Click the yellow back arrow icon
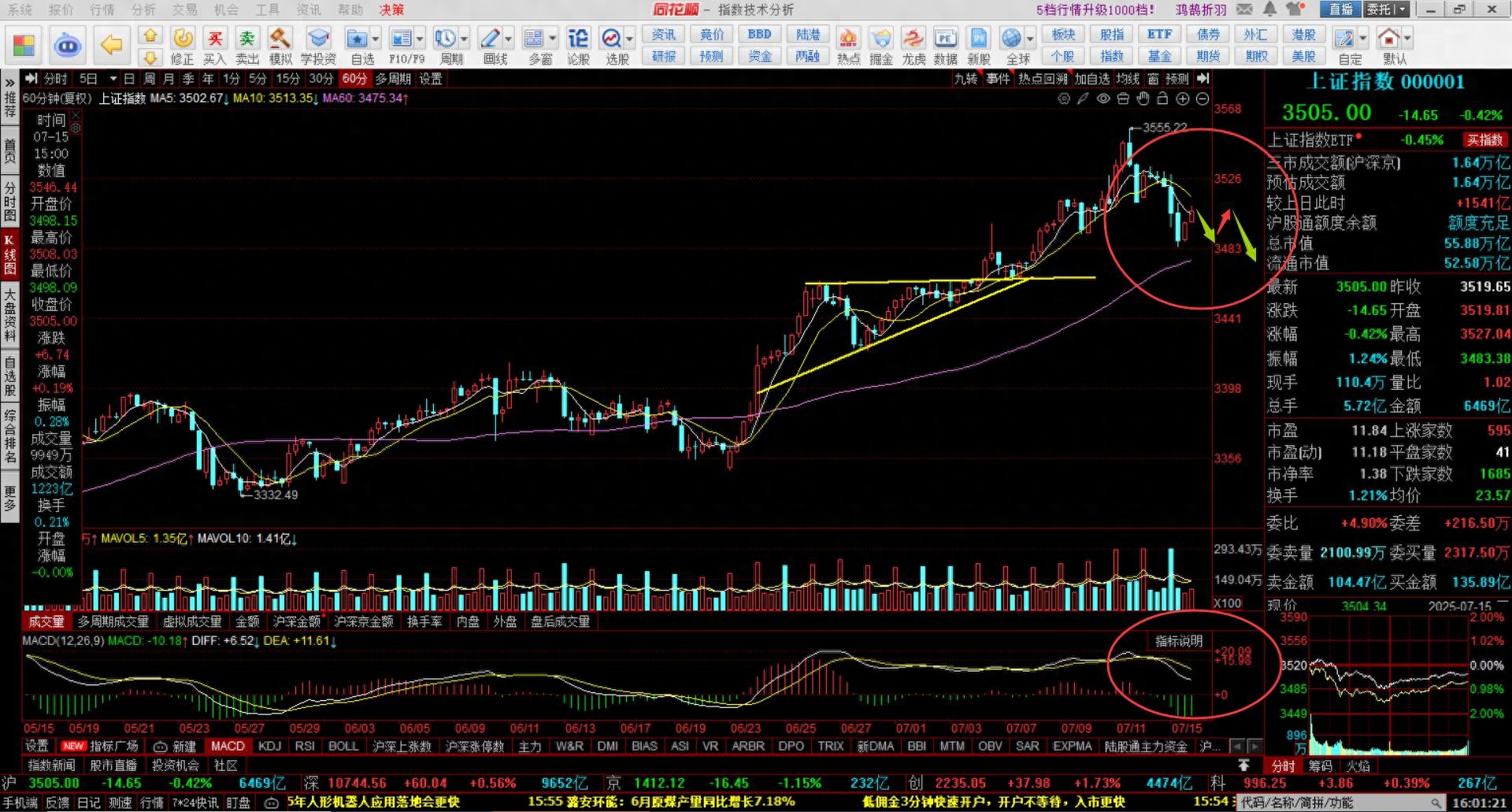Image resolution: width=1512 pixels, height=812 pixels. point(111,45)
